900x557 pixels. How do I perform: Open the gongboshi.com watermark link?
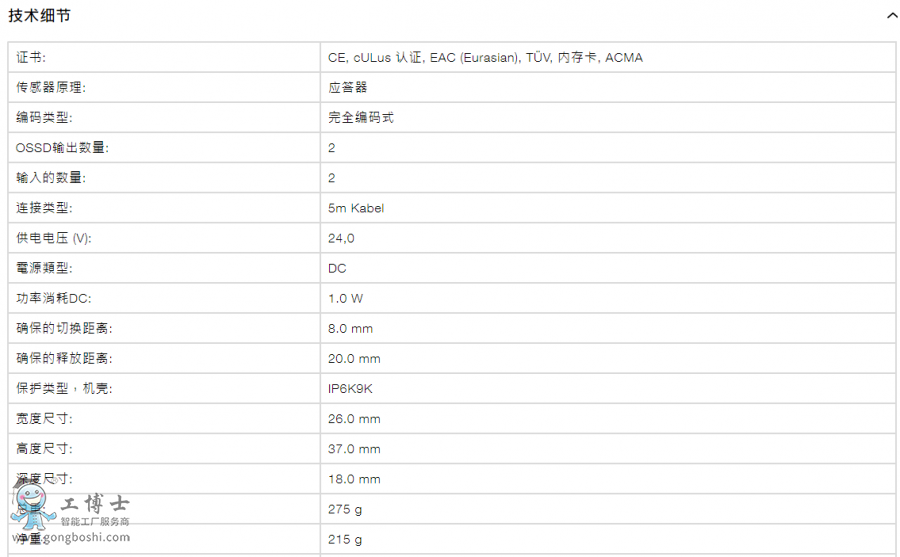coord(71,537)
